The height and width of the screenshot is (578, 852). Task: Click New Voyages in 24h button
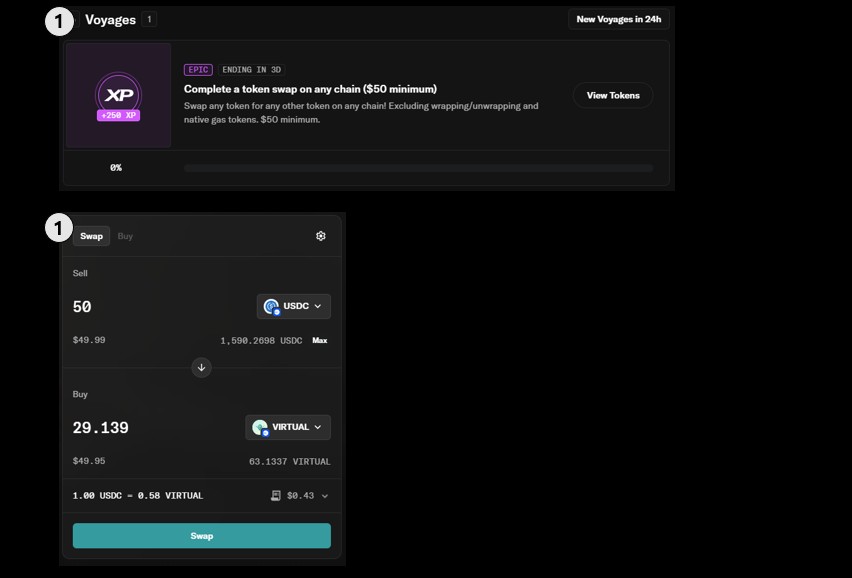(619, 19)
